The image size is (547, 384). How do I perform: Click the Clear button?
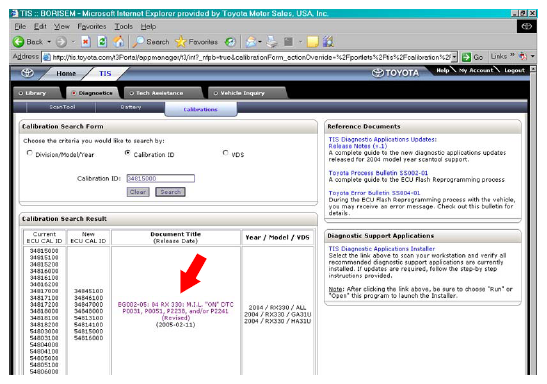coord(138,192)
